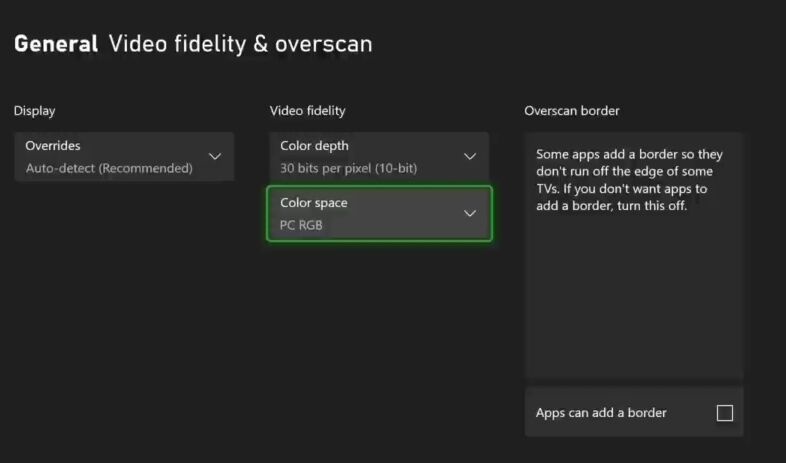This screenshot has height=463, width=786.
Task: Click the Display section label
Action: pos(35,111)
